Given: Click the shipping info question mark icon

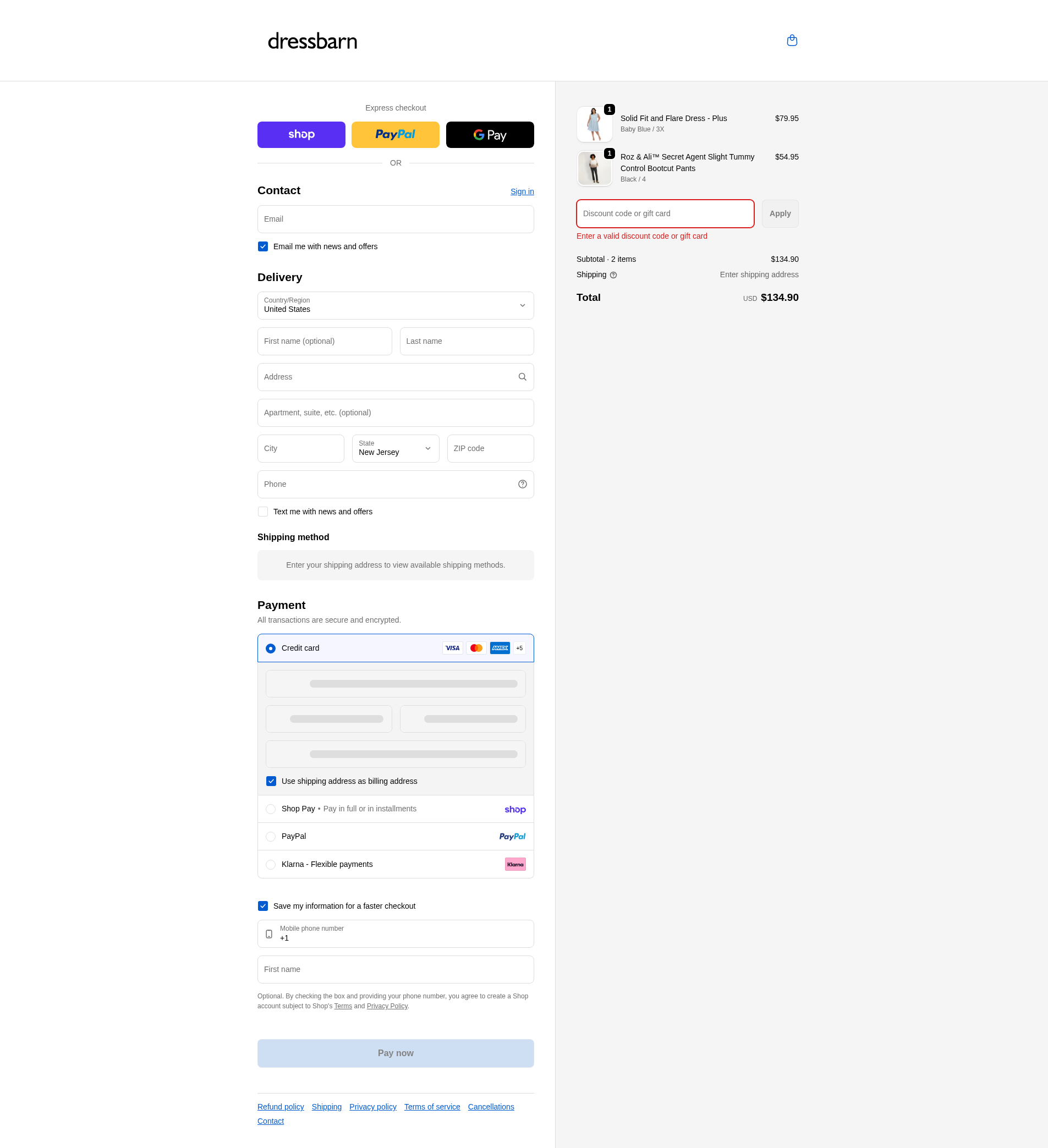Looking at the screenshot, I should click(613, 275).
